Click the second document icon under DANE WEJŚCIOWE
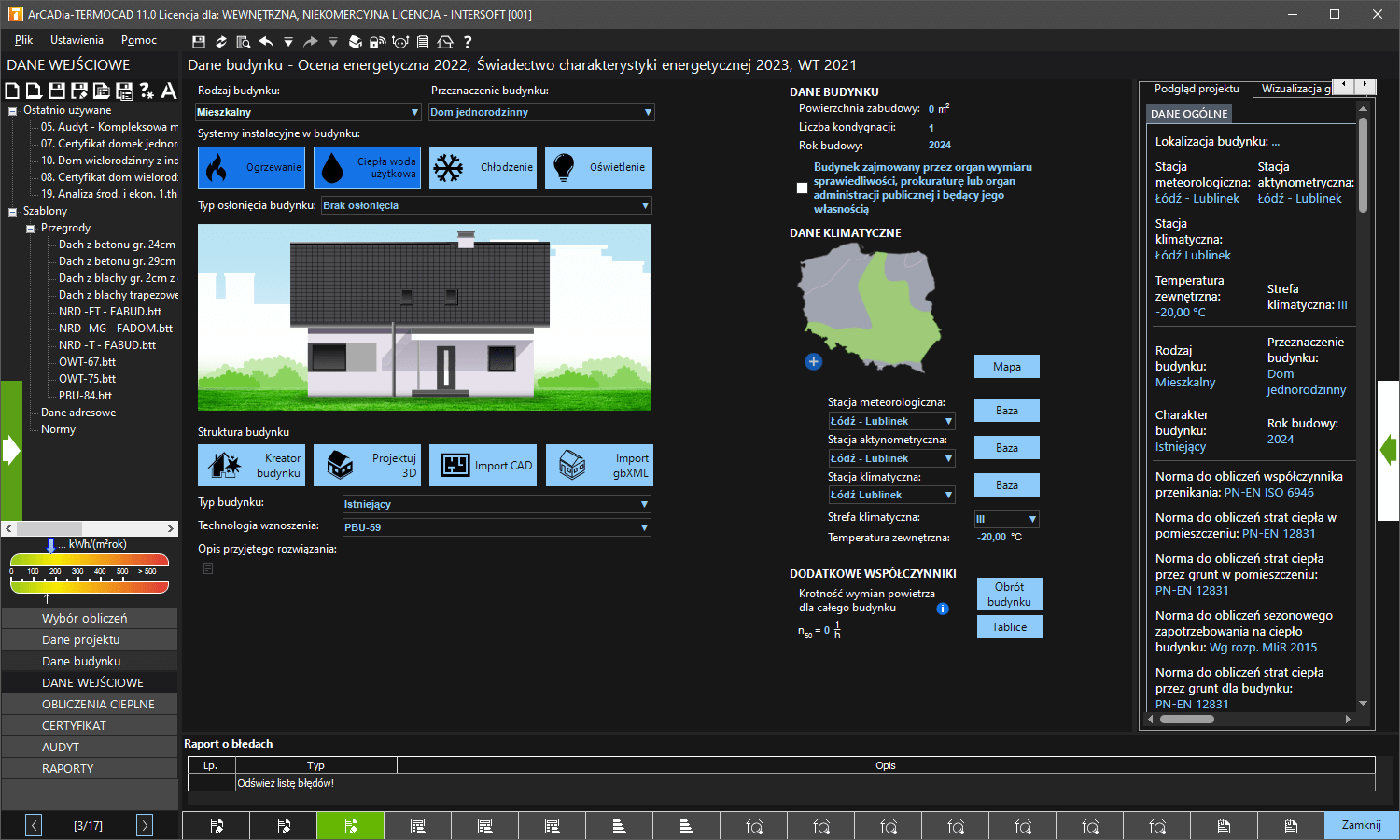Viewport: 1400px width, 840px height. [35, 91]
